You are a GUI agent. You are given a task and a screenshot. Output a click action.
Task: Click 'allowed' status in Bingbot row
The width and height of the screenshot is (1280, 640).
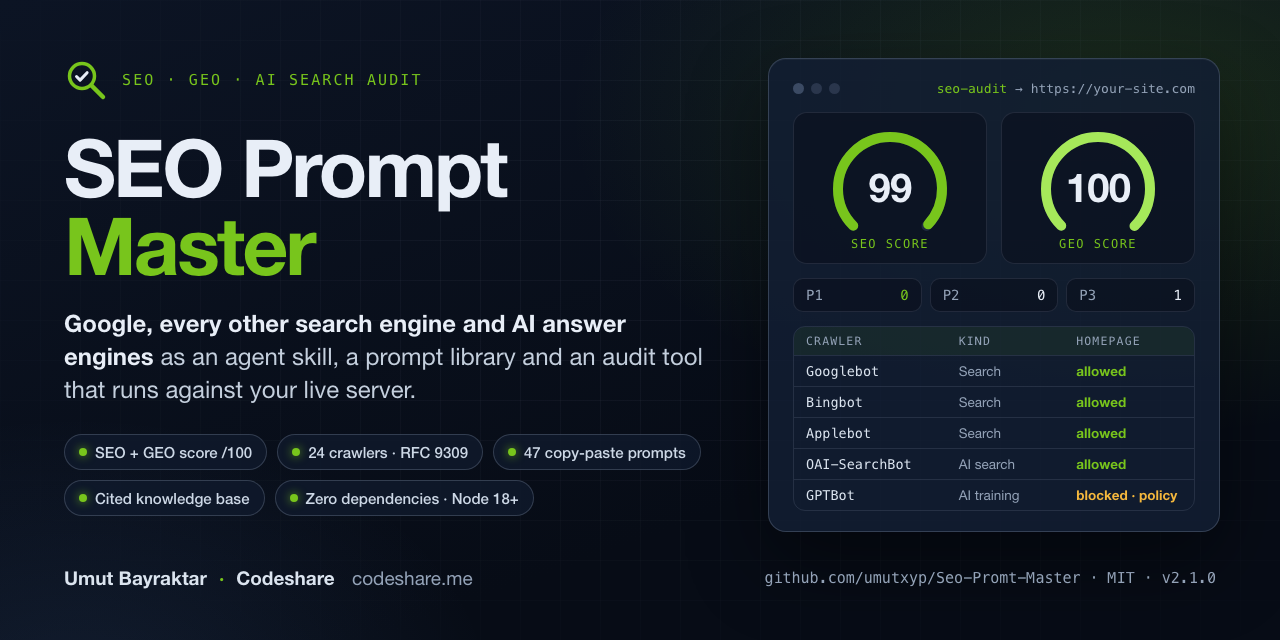point(1101,402)
